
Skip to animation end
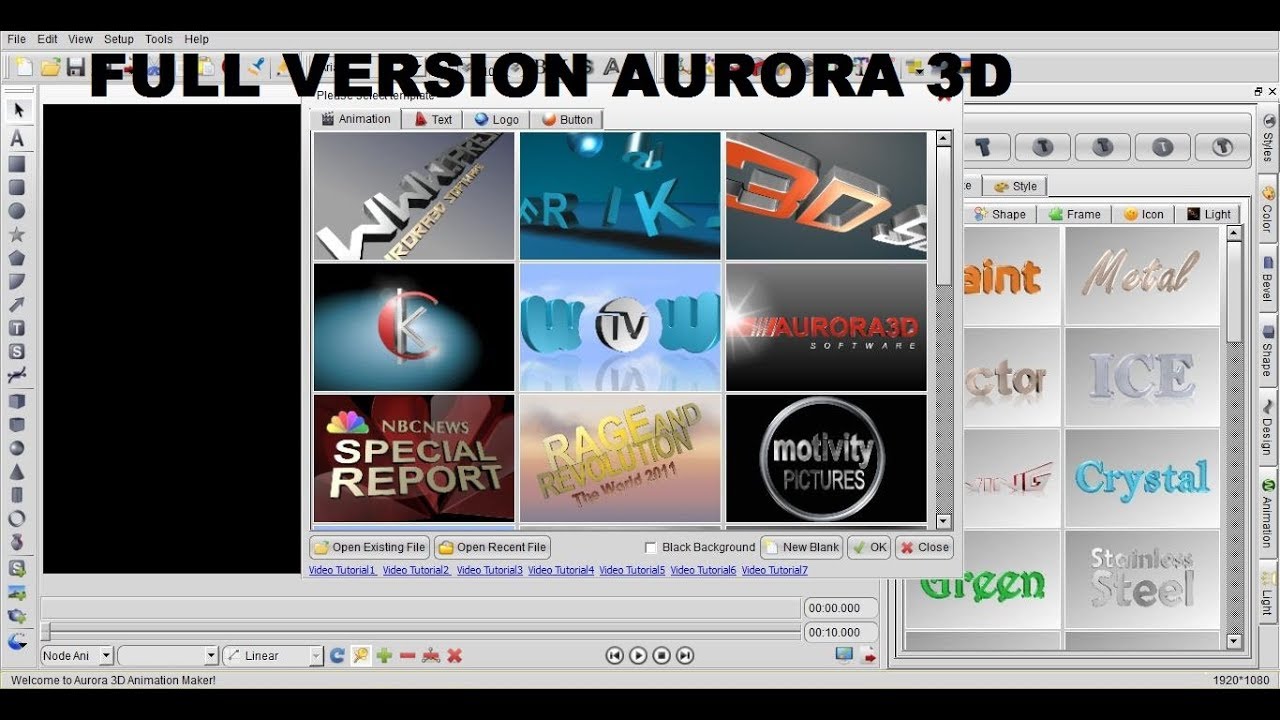coord(685,655)
